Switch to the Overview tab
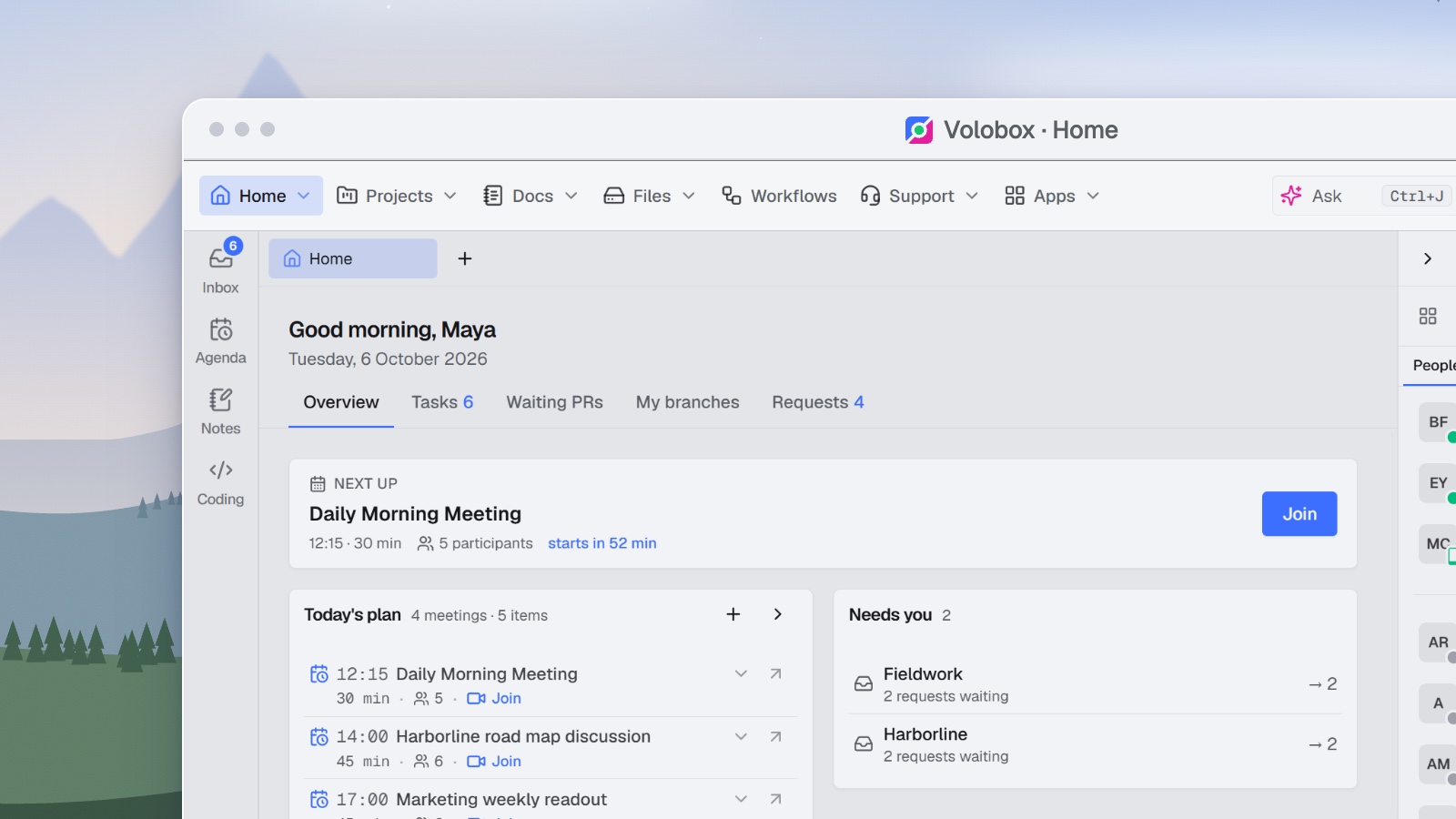The height and width of the screenshot is (819, 1456). 341,402
